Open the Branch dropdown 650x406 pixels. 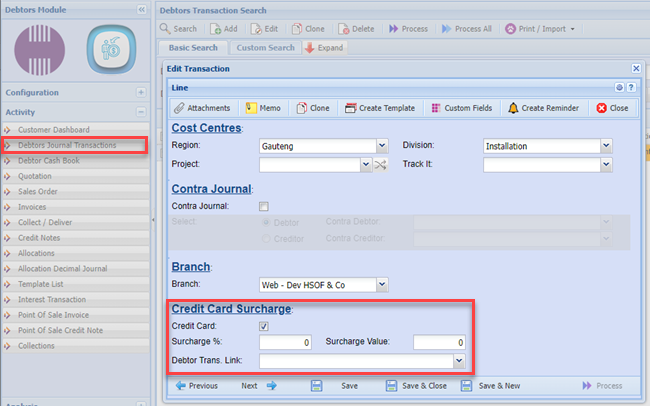click(x=382, y=284)
